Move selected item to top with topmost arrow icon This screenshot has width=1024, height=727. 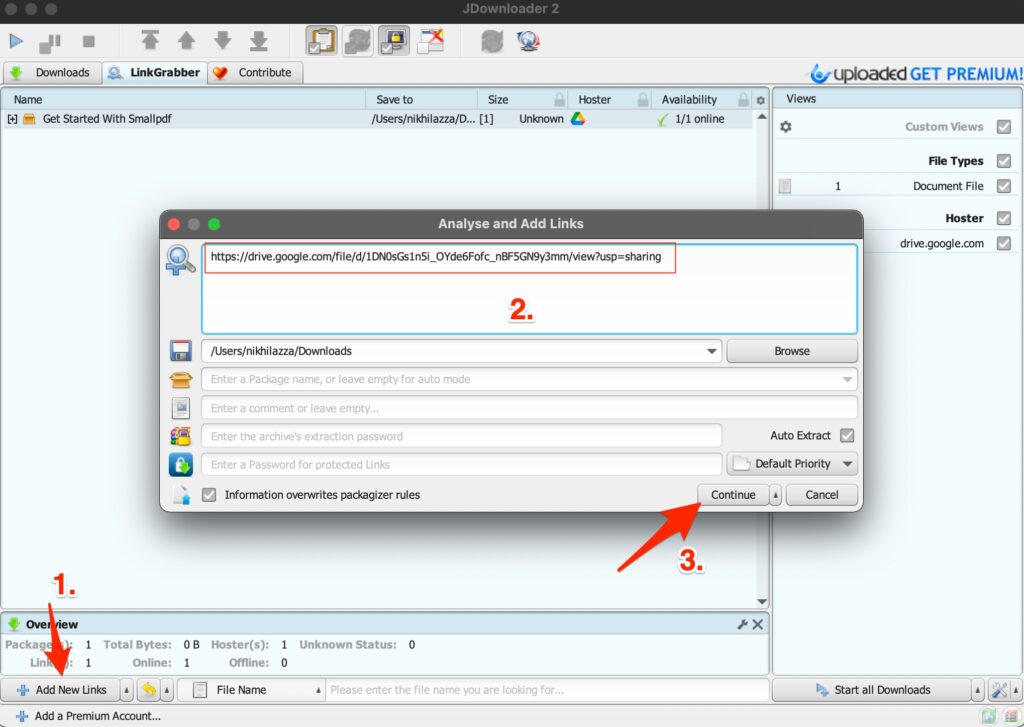(150, 41)
